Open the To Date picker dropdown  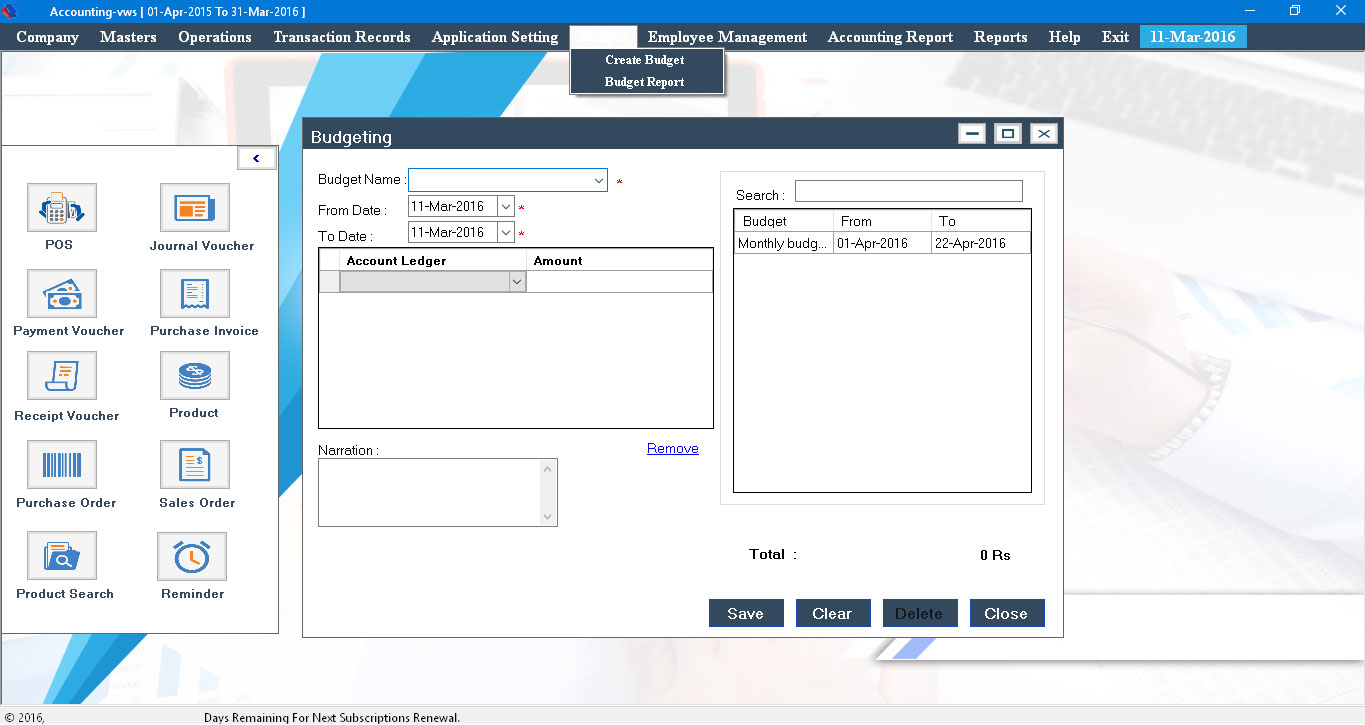506,233
